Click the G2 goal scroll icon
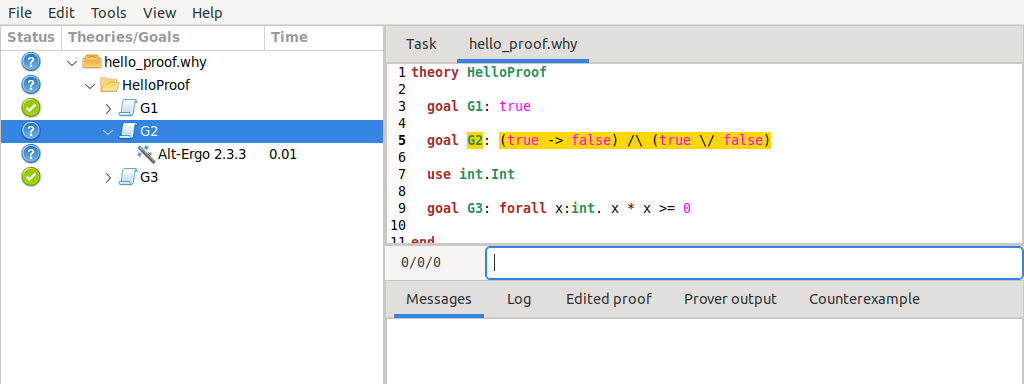 127,131
